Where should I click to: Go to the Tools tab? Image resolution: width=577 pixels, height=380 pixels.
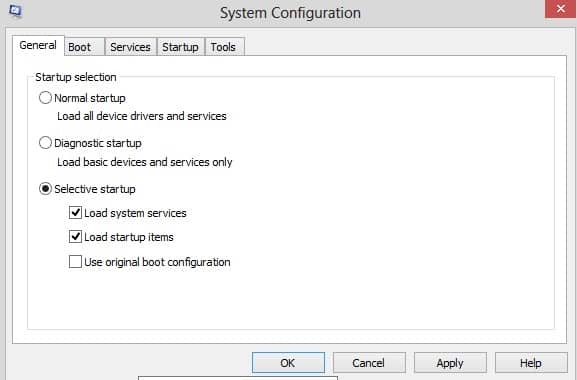(x=224, y=47)
